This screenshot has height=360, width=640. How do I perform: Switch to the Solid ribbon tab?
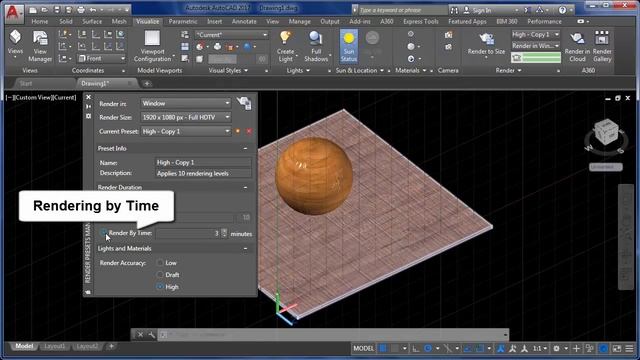point(66,21)
